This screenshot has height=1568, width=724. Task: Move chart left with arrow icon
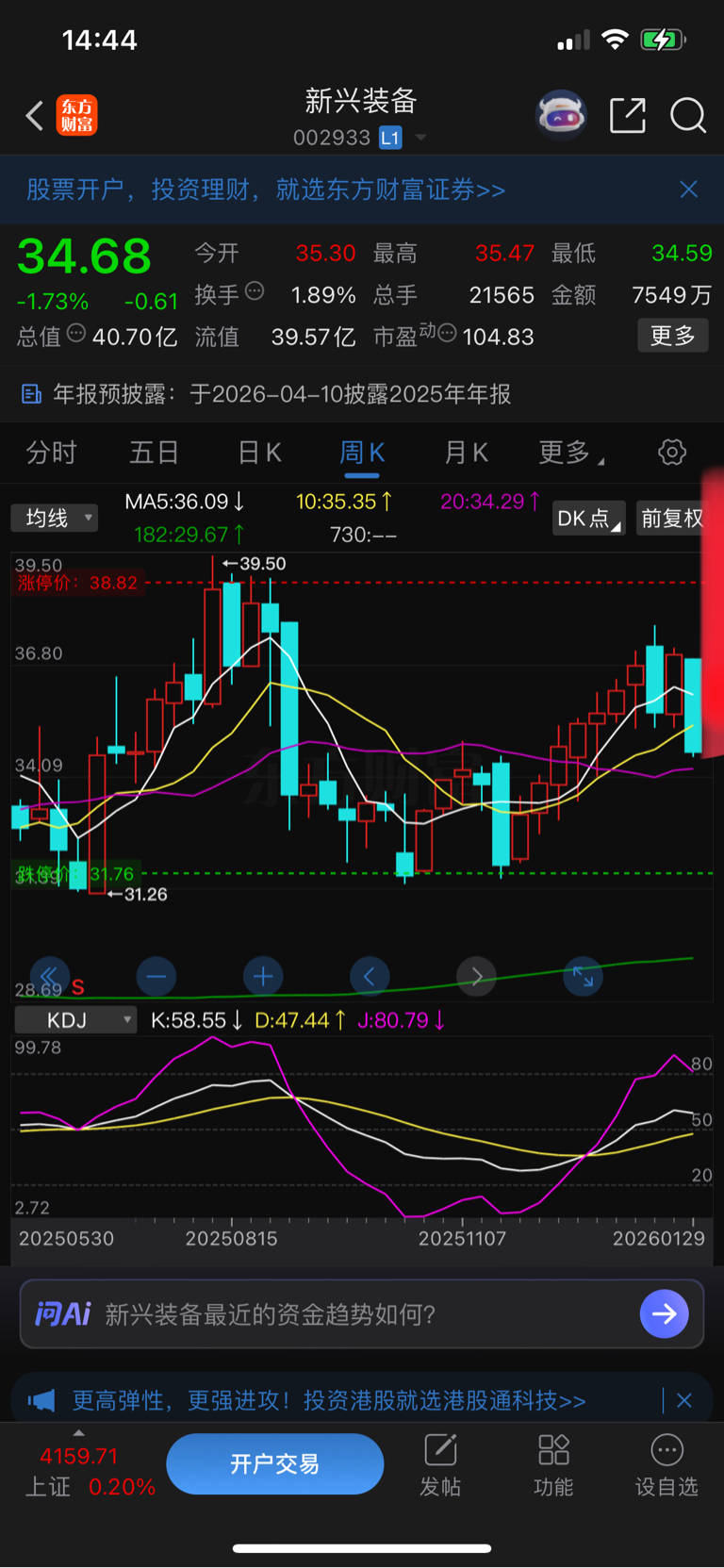(x=370, y=976)
